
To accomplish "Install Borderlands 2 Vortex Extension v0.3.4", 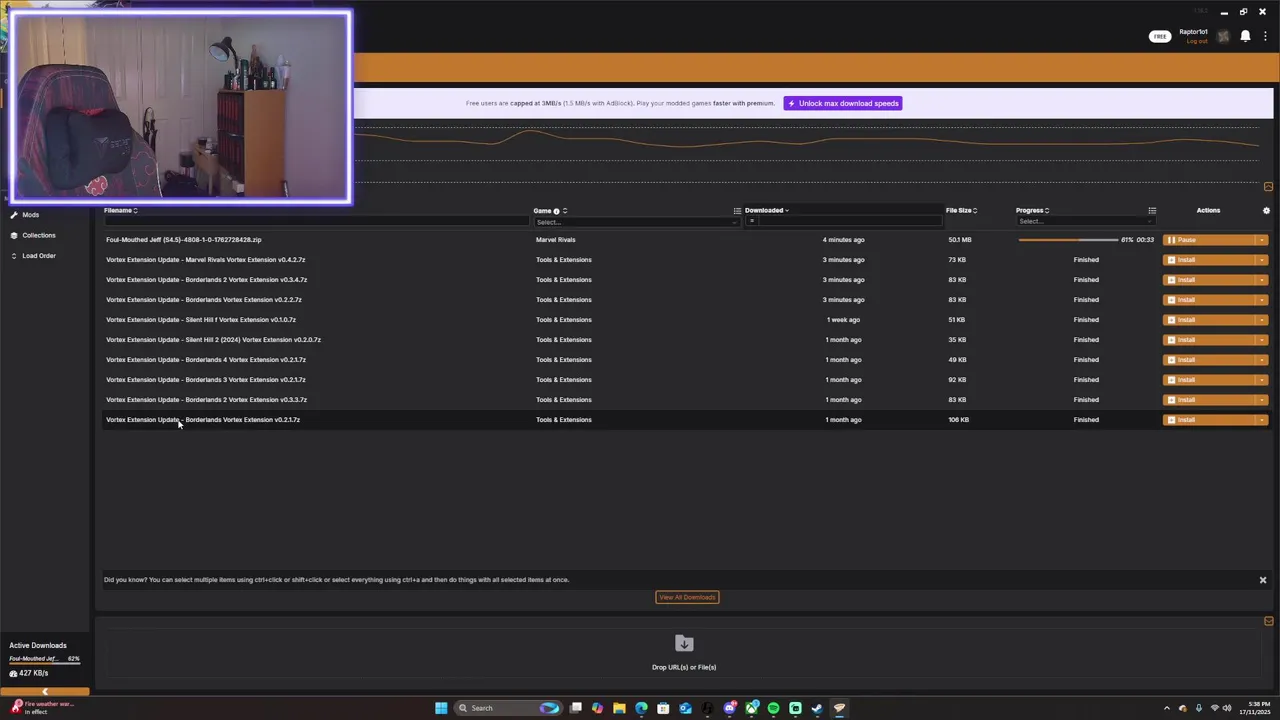I will [1210, 280].
